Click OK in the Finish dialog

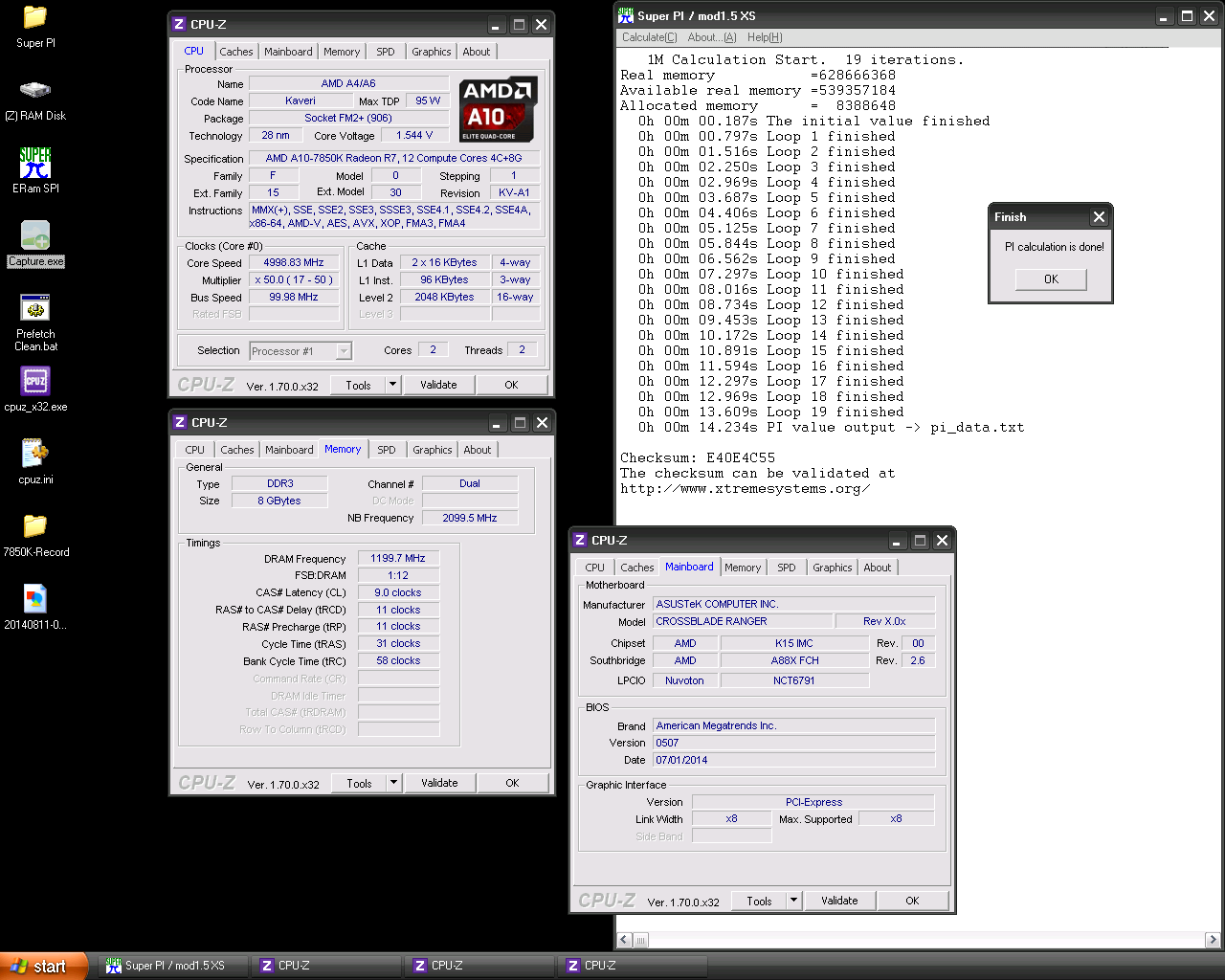coord(1051,279)
